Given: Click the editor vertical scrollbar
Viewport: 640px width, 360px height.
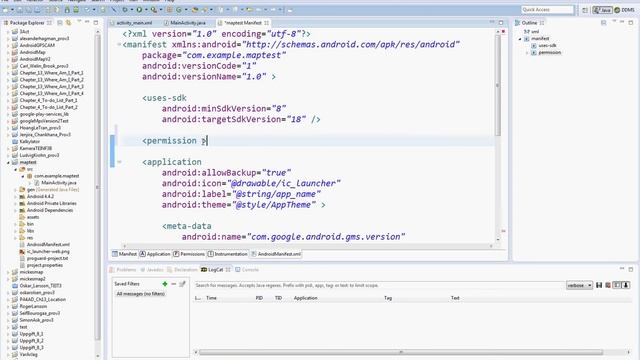Looking at the screenshot, I should pos(498,86).
